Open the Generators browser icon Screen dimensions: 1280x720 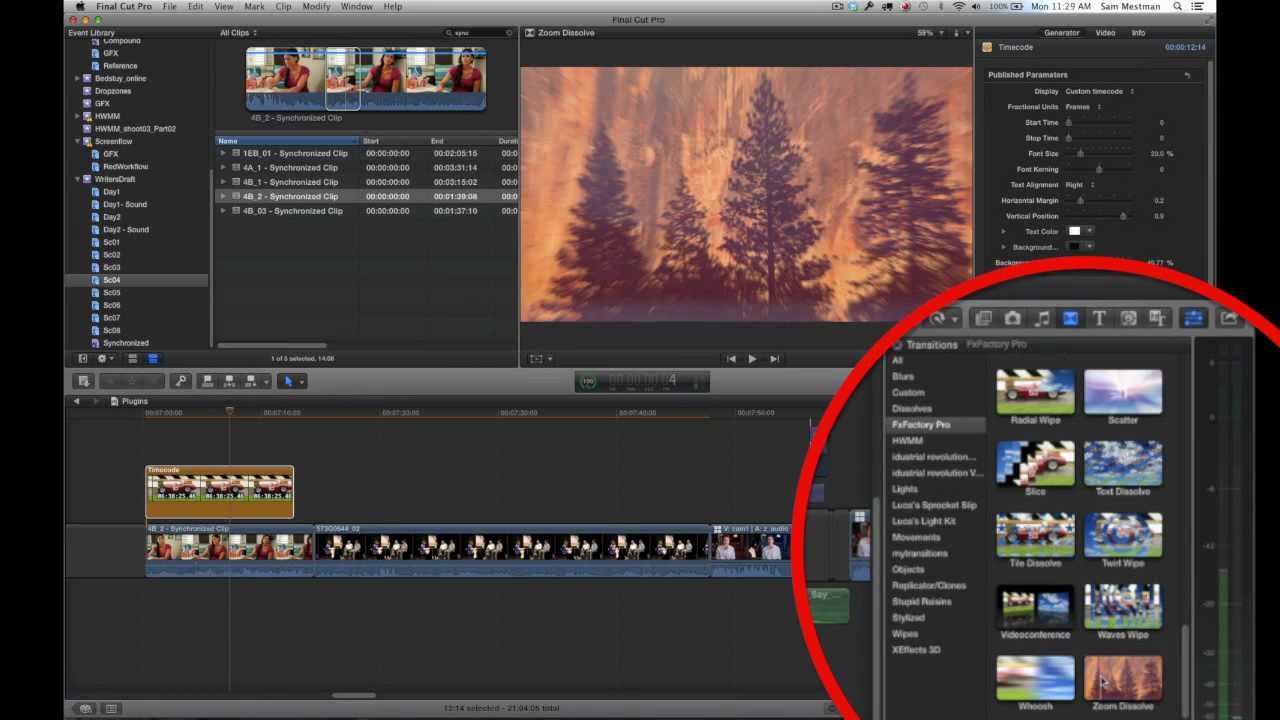[x=1128, y=318]
